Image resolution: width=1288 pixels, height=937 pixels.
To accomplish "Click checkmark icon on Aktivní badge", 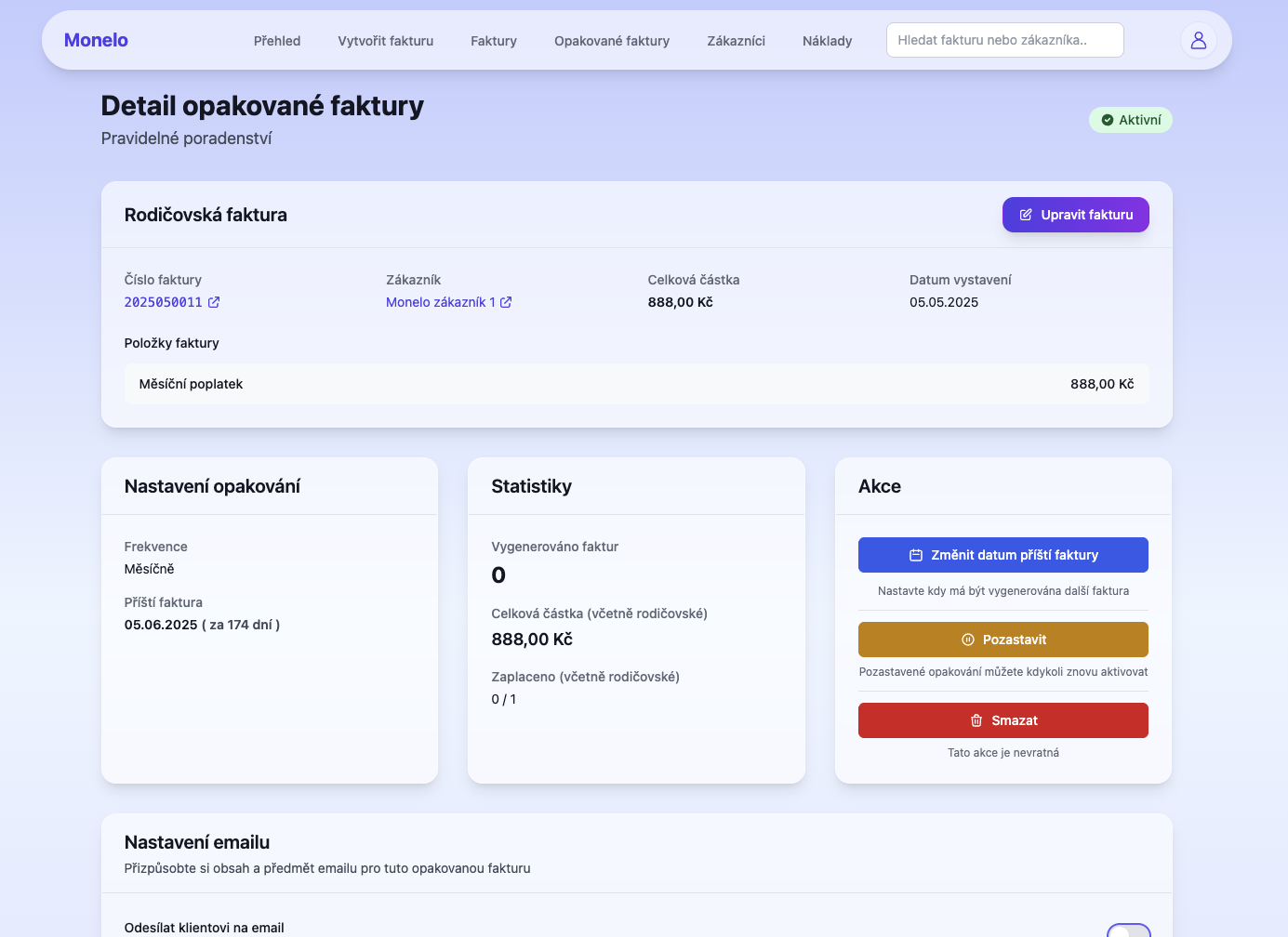I will [x=1107, y=119].
